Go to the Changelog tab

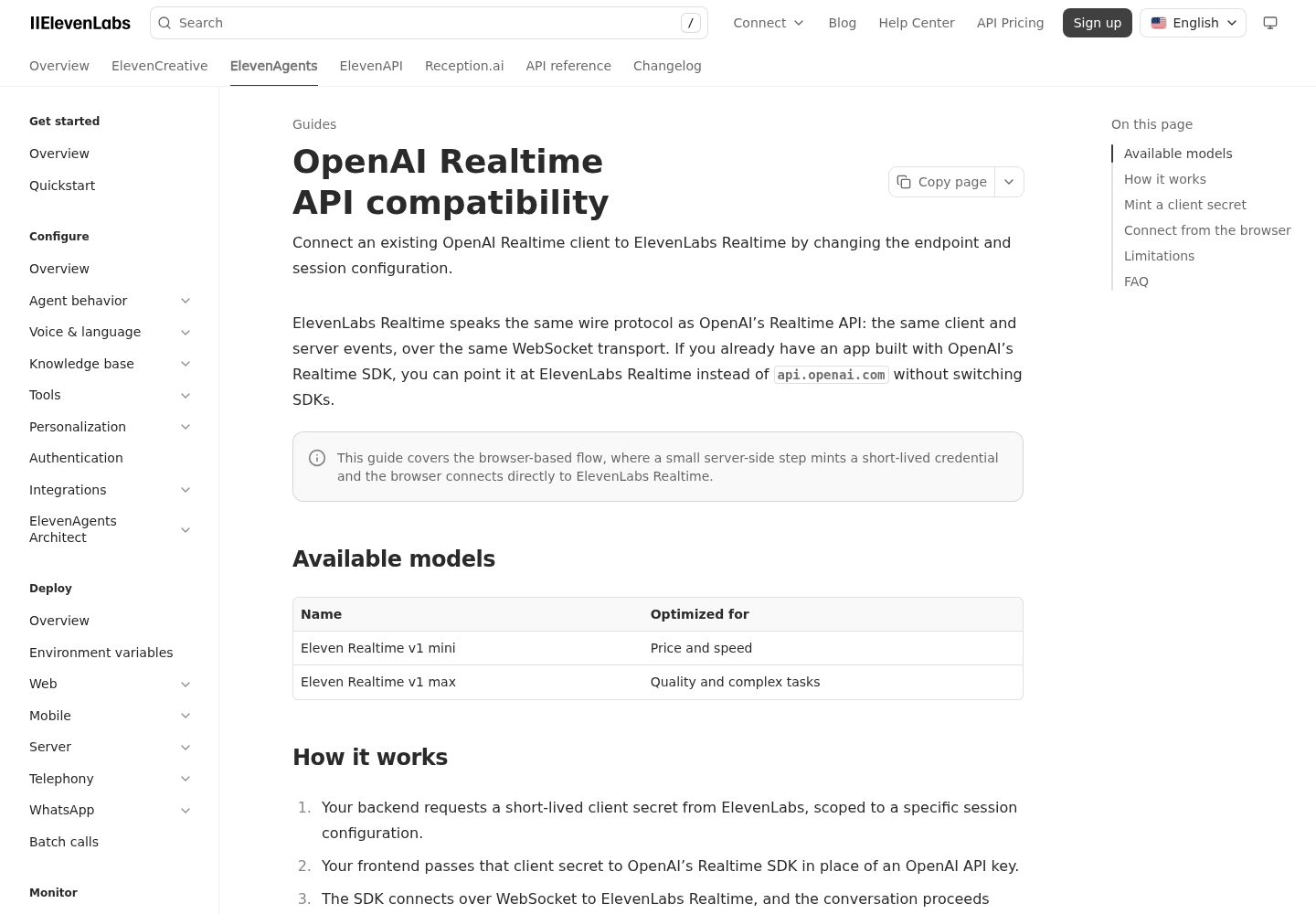tap(667, 66)
